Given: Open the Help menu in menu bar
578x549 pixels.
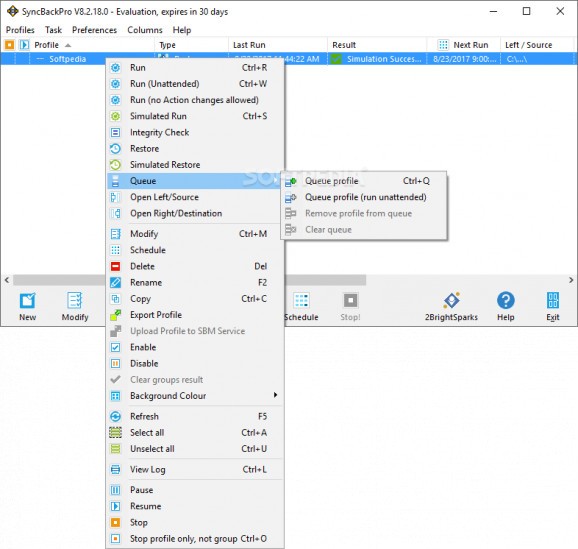Looking at the screenshot, I should tap(182, 30).
